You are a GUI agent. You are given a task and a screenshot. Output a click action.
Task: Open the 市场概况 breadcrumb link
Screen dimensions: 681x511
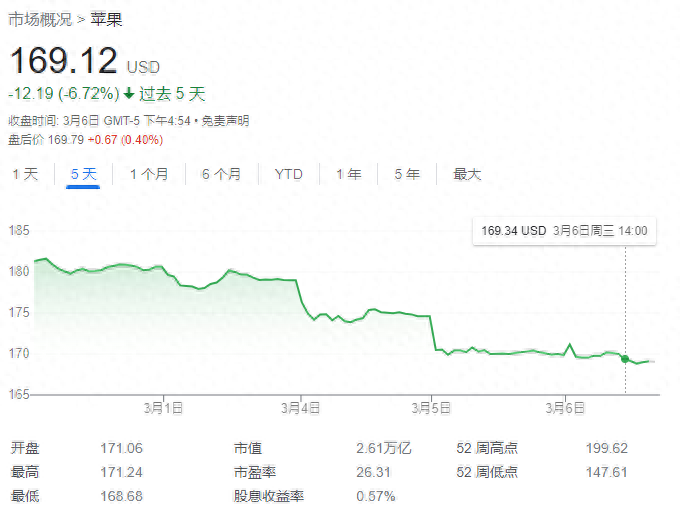pyautogui.click(x=40, y=20)
